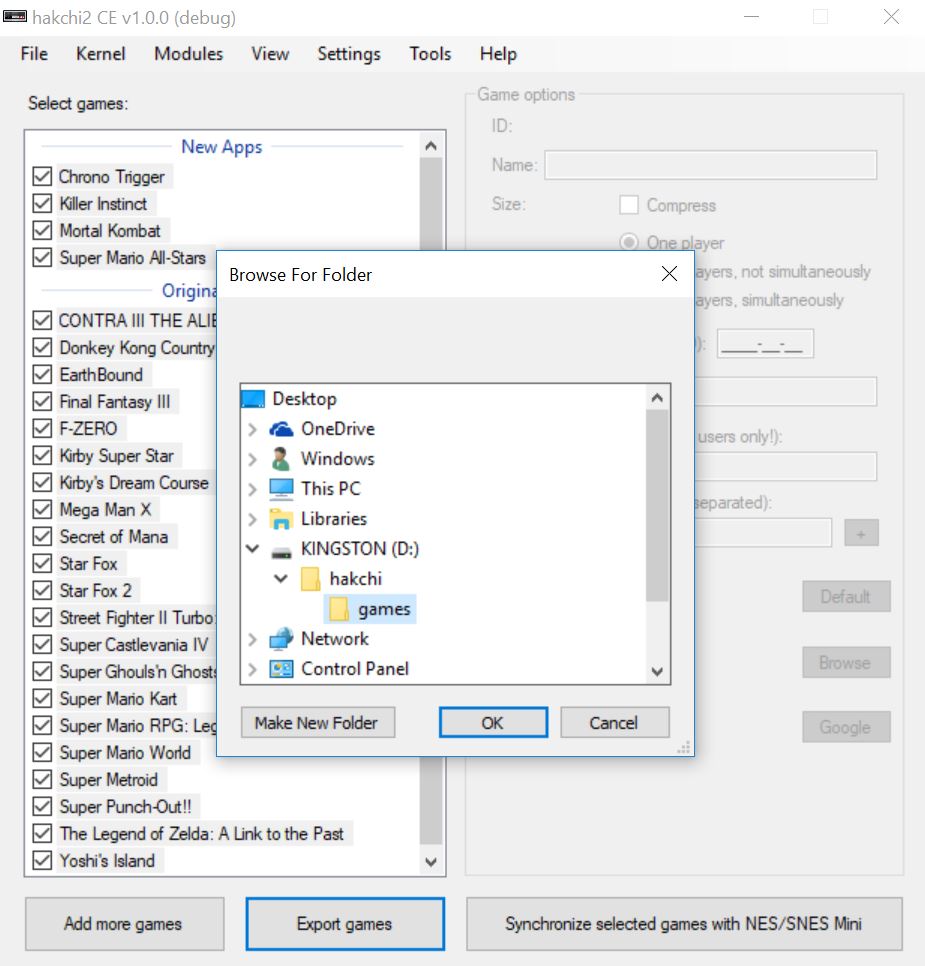The image size is (925, 966).
Task: Open the View menu
Action: tap(270, 54)
